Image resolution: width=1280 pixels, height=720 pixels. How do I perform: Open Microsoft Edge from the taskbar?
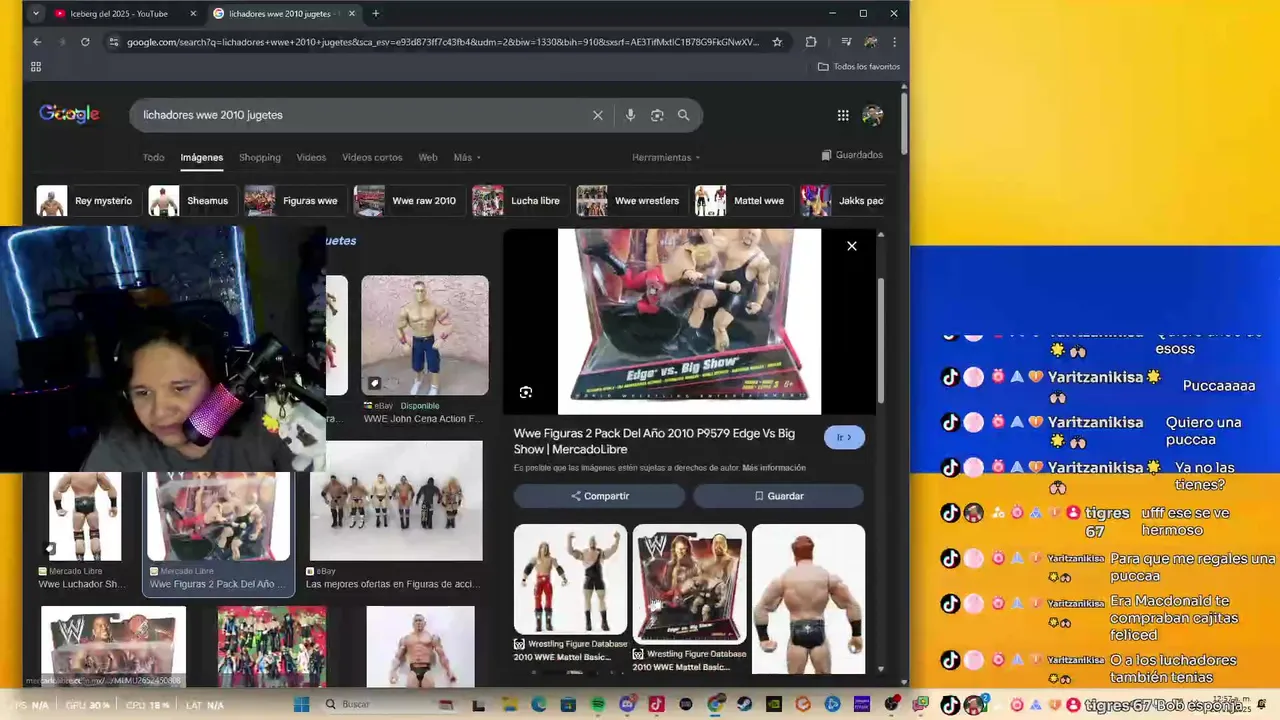(539, 705)
